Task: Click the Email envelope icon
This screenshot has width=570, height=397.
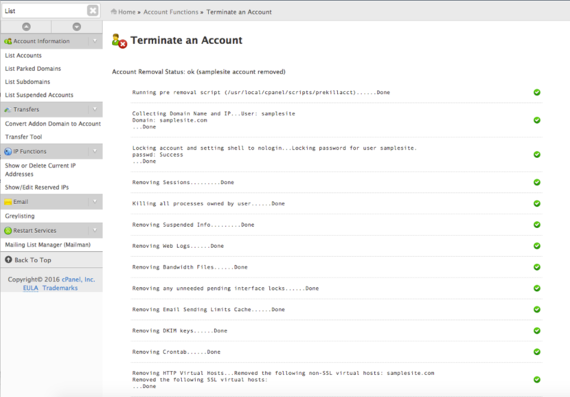Action: coord(8,202)
